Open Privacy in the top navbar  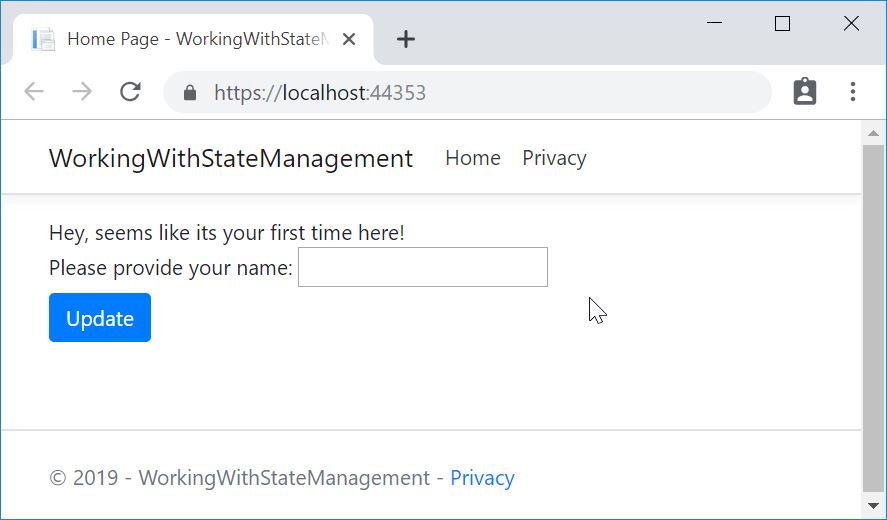point(554,158)
